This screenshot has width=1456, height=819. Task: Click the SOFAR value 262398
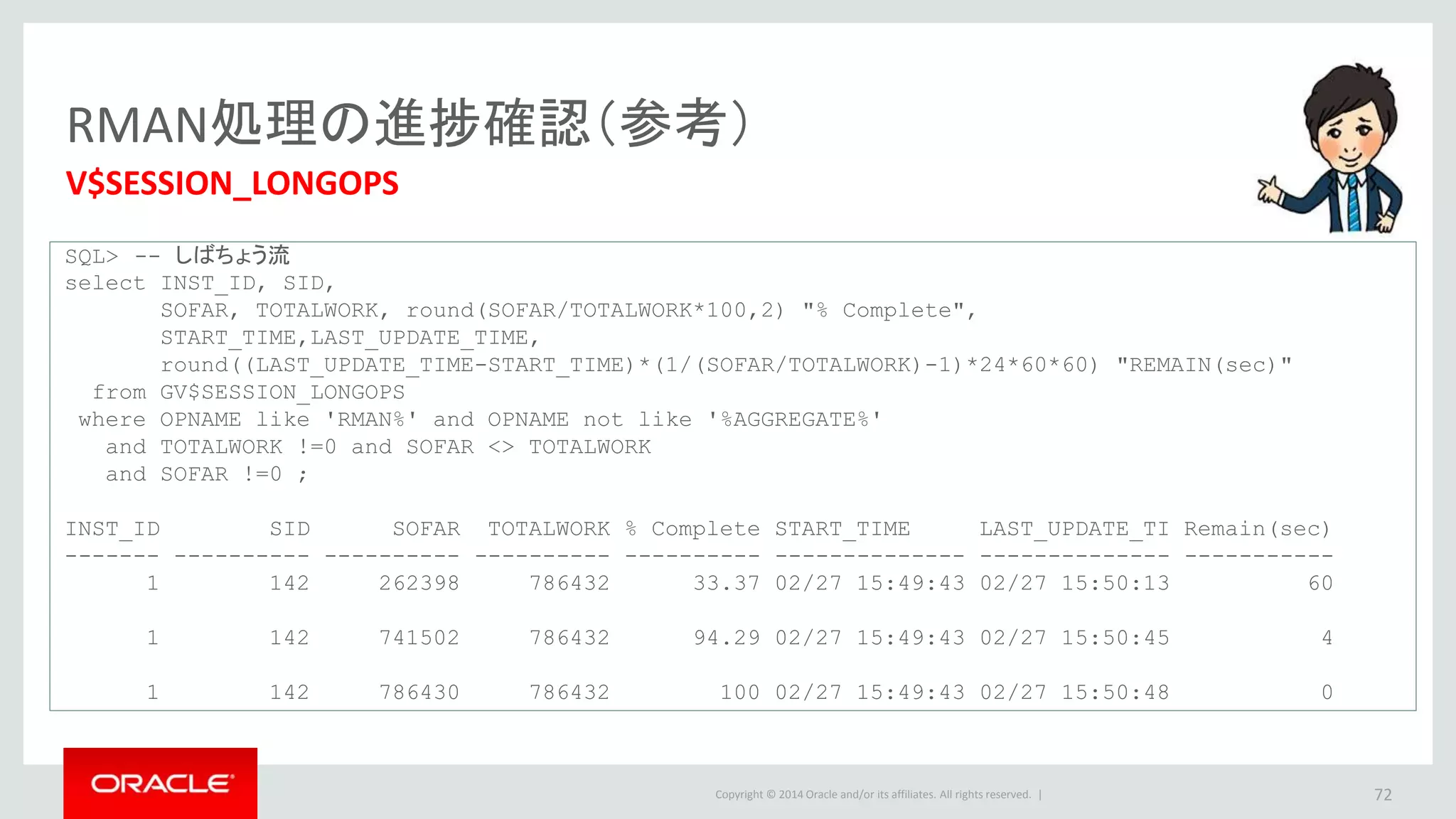(419, 584)
